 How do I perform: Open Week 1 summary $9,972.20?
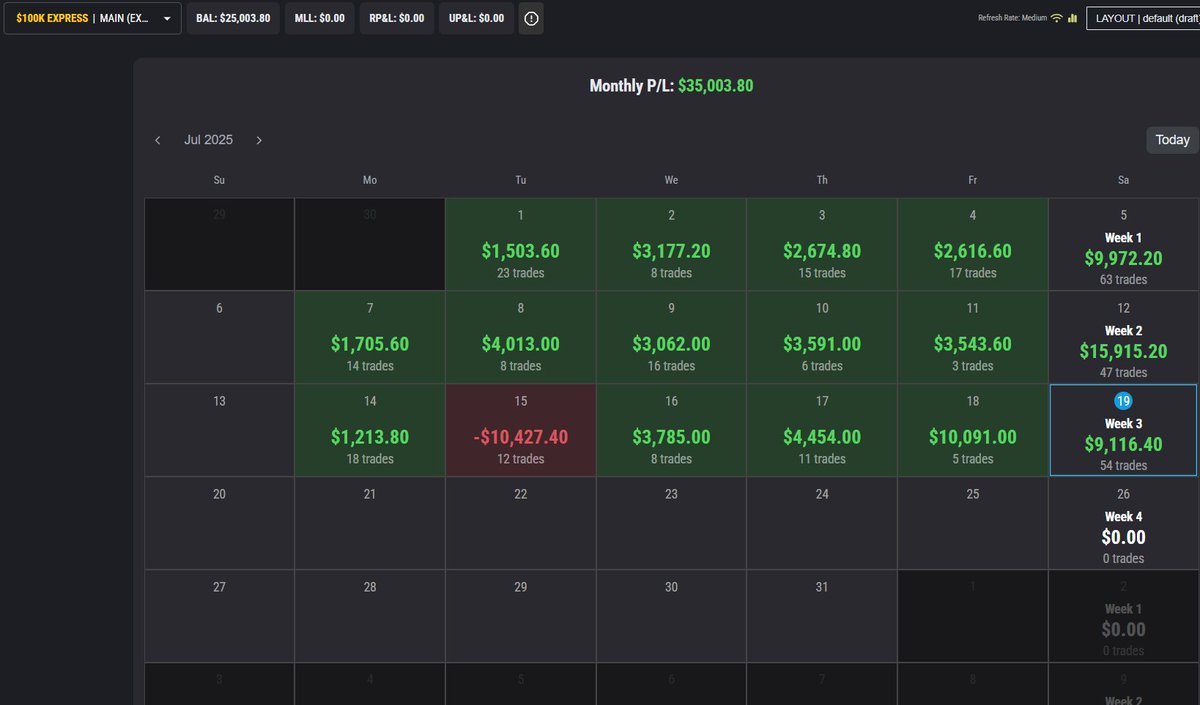[1124, 244]
